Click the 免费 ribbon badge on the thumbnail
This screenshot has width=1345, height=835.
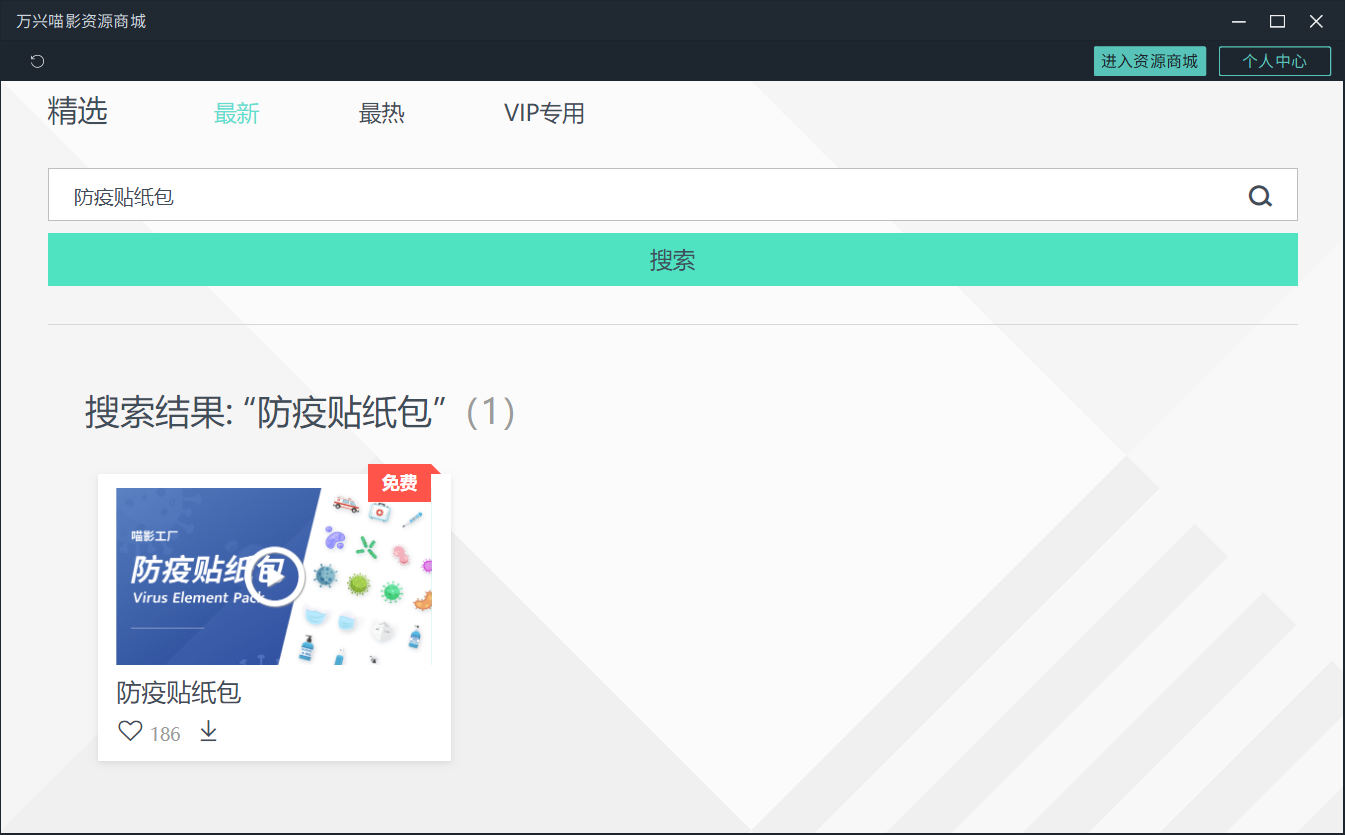(398, 483)
